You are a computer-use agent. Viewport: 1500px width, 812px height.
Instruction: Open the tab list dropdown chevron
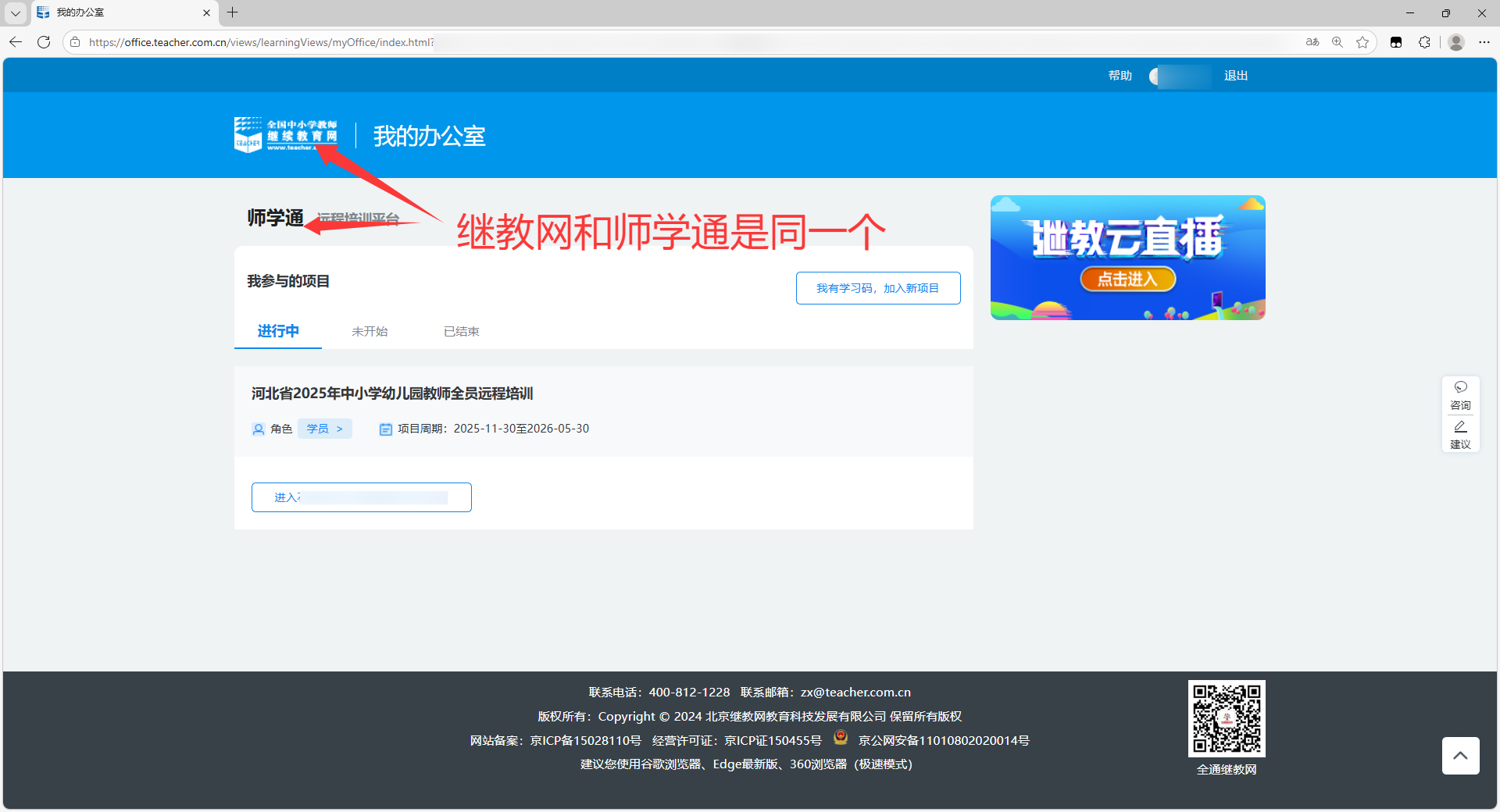click(x=16, y=12)
